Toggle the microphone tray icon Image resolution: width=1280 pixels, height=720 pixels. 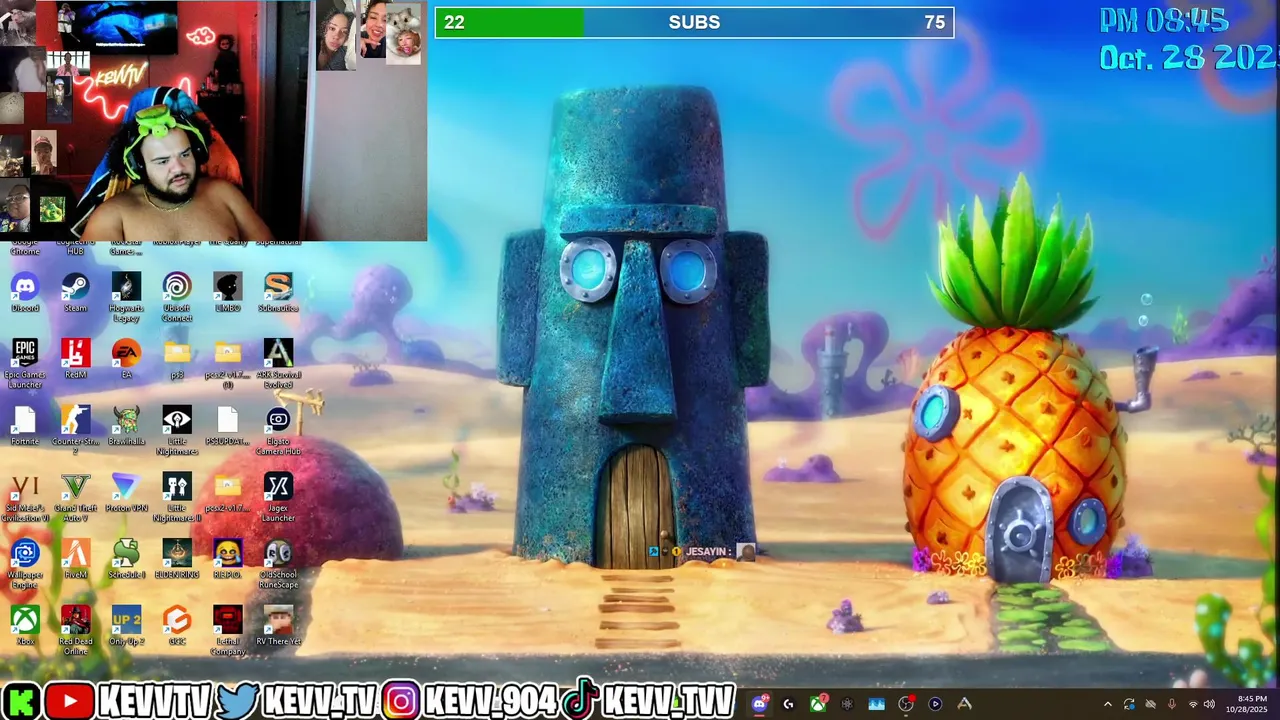coord(1171,704)
